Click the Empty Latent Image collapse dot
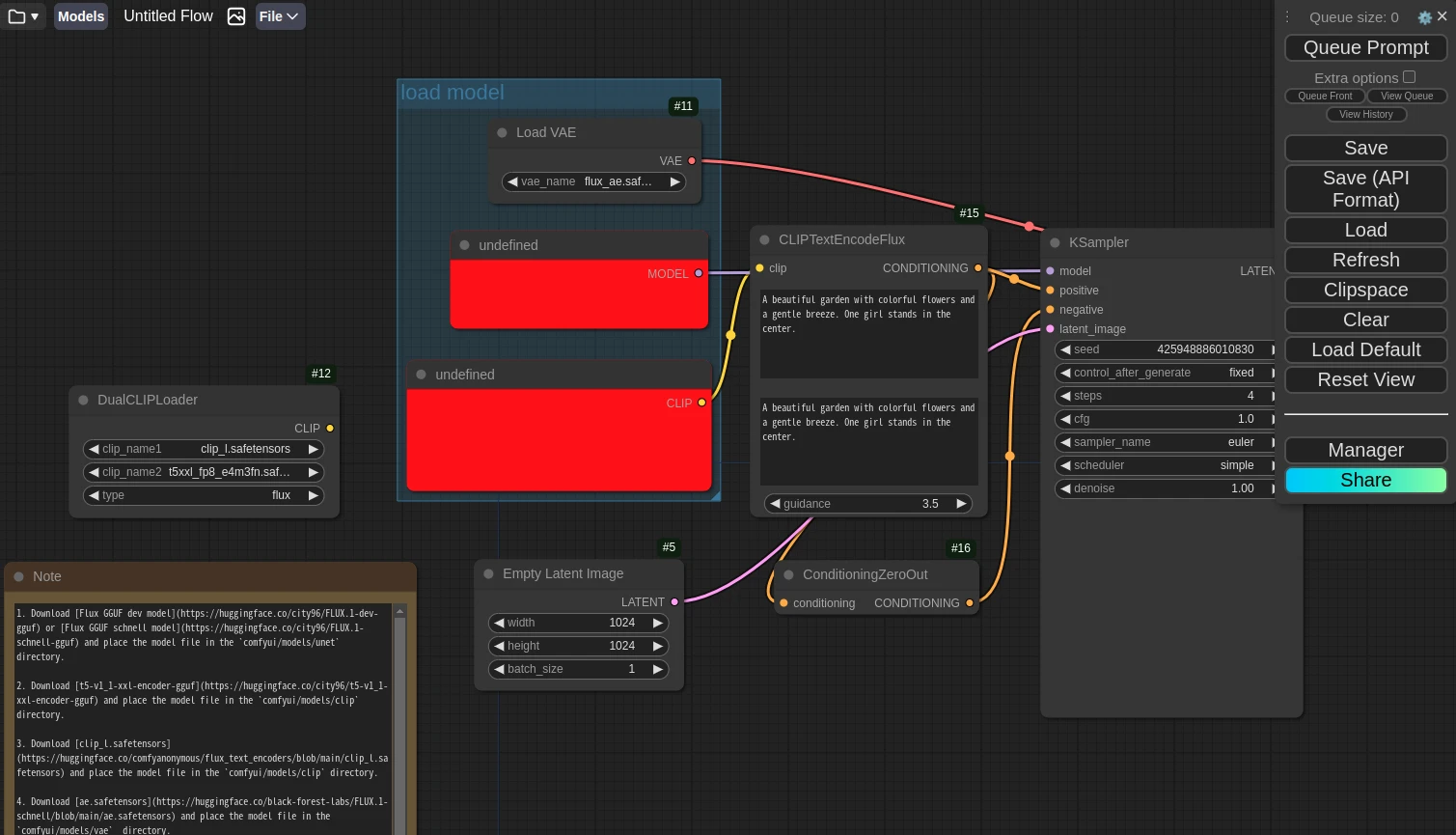Image resolution: width=1456 pixels, height=835 pixels. point(488,574)
